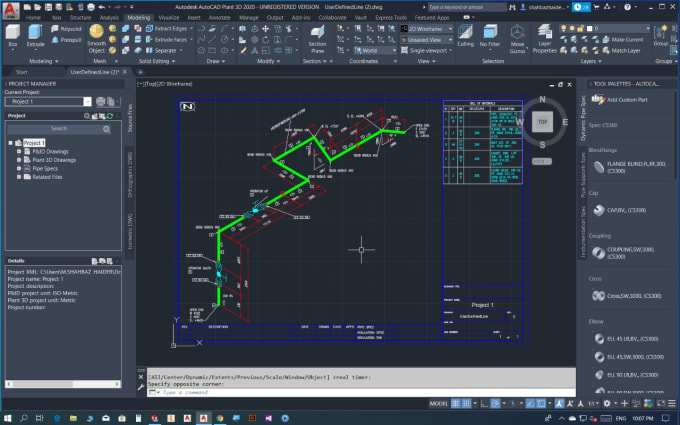Expand the Pipe Specs tree node
680x425 pixels.
[x=19, y=168]
